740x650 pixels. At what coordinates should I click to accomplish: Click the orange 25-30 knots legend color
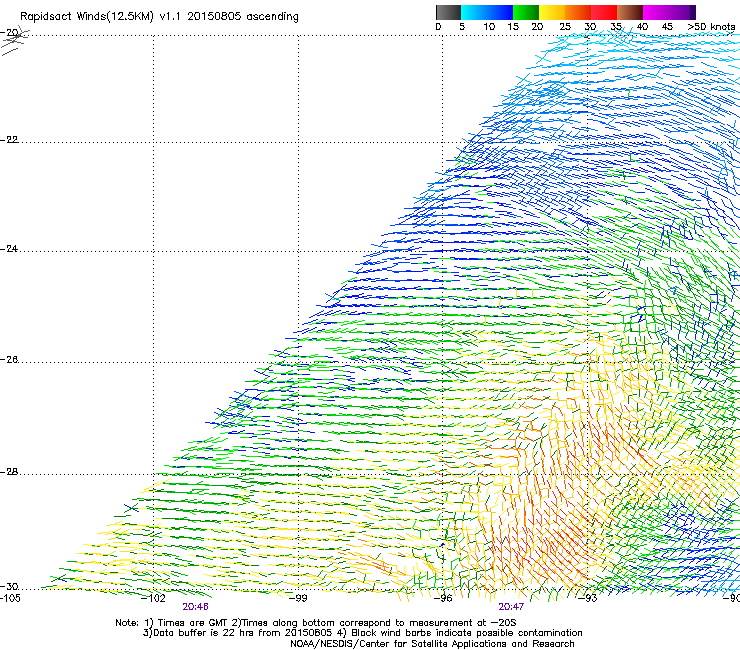click(578, 12)
